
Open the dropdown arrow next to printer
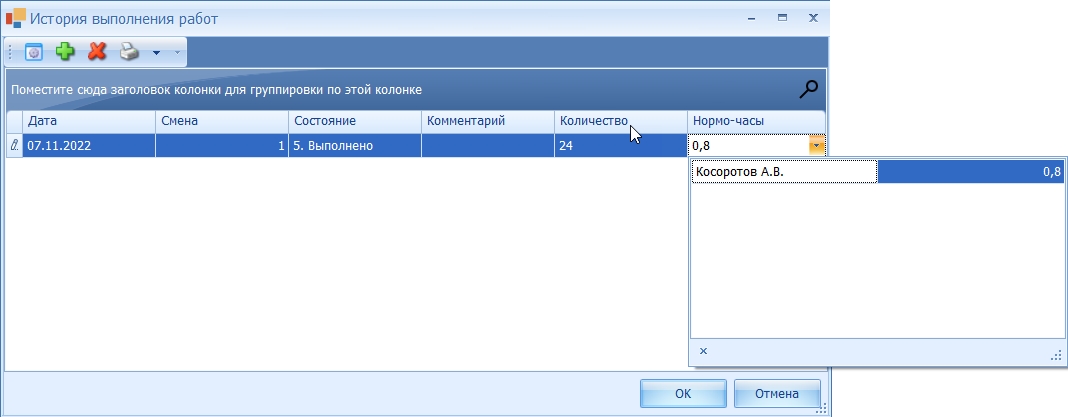point(156,52)
